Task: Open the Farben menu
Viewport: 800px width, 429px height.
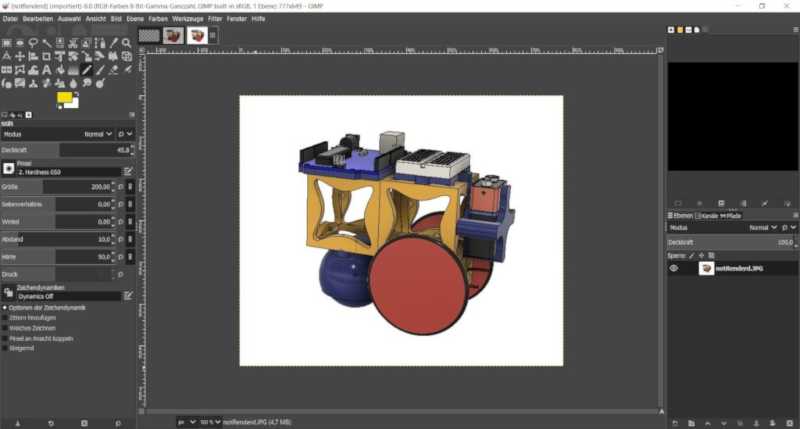Action: tap(158, 19)
